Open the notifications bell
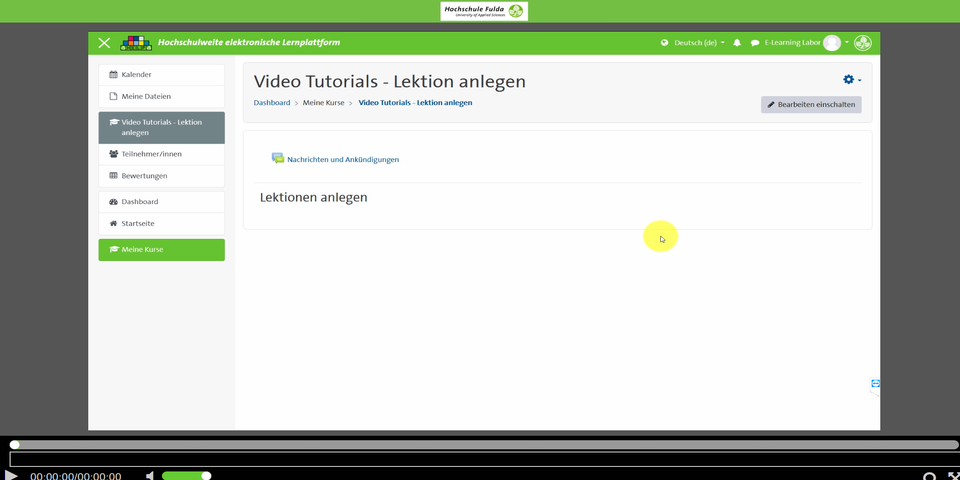 [x=737, y=43]
